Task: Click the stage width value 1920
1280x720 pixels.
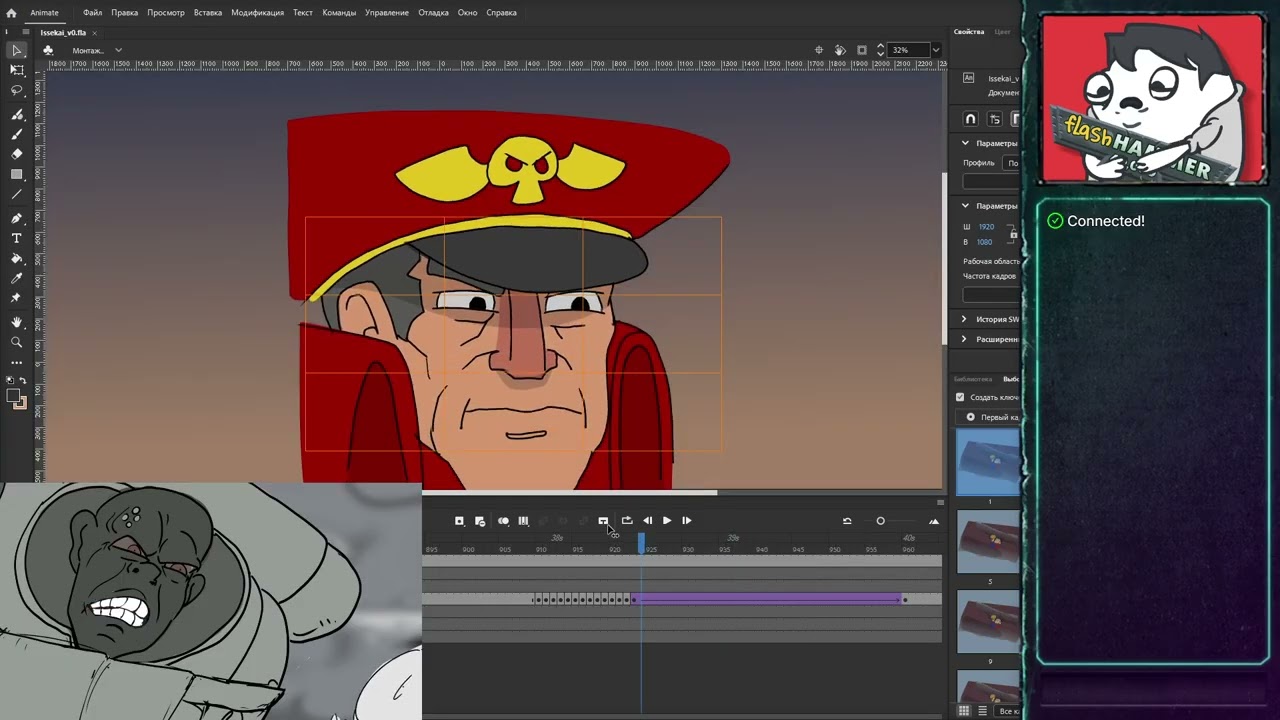Action: [986, 227]
